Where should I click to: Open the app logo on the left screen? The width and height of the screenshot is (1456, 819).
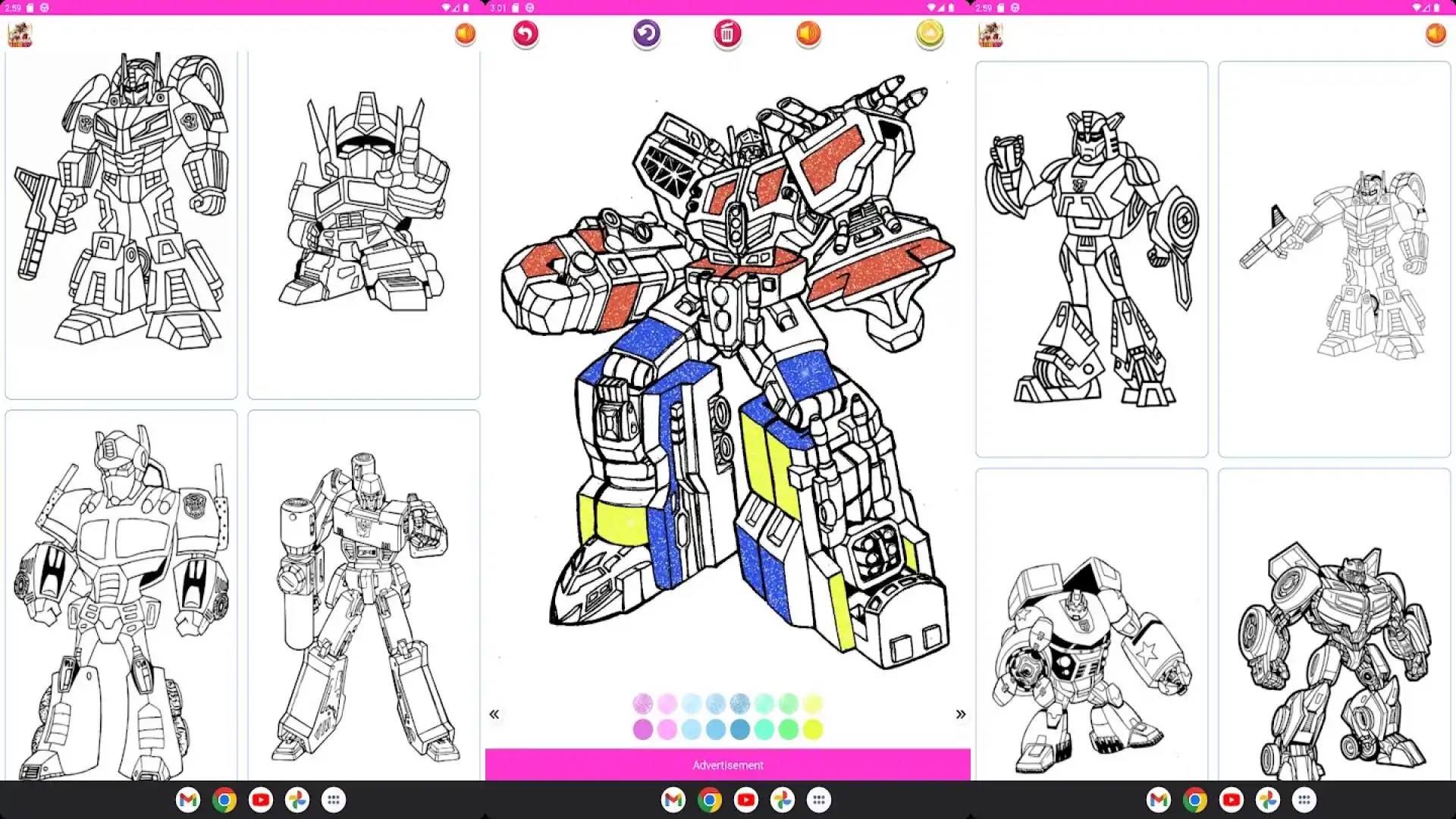click(20, 35)
